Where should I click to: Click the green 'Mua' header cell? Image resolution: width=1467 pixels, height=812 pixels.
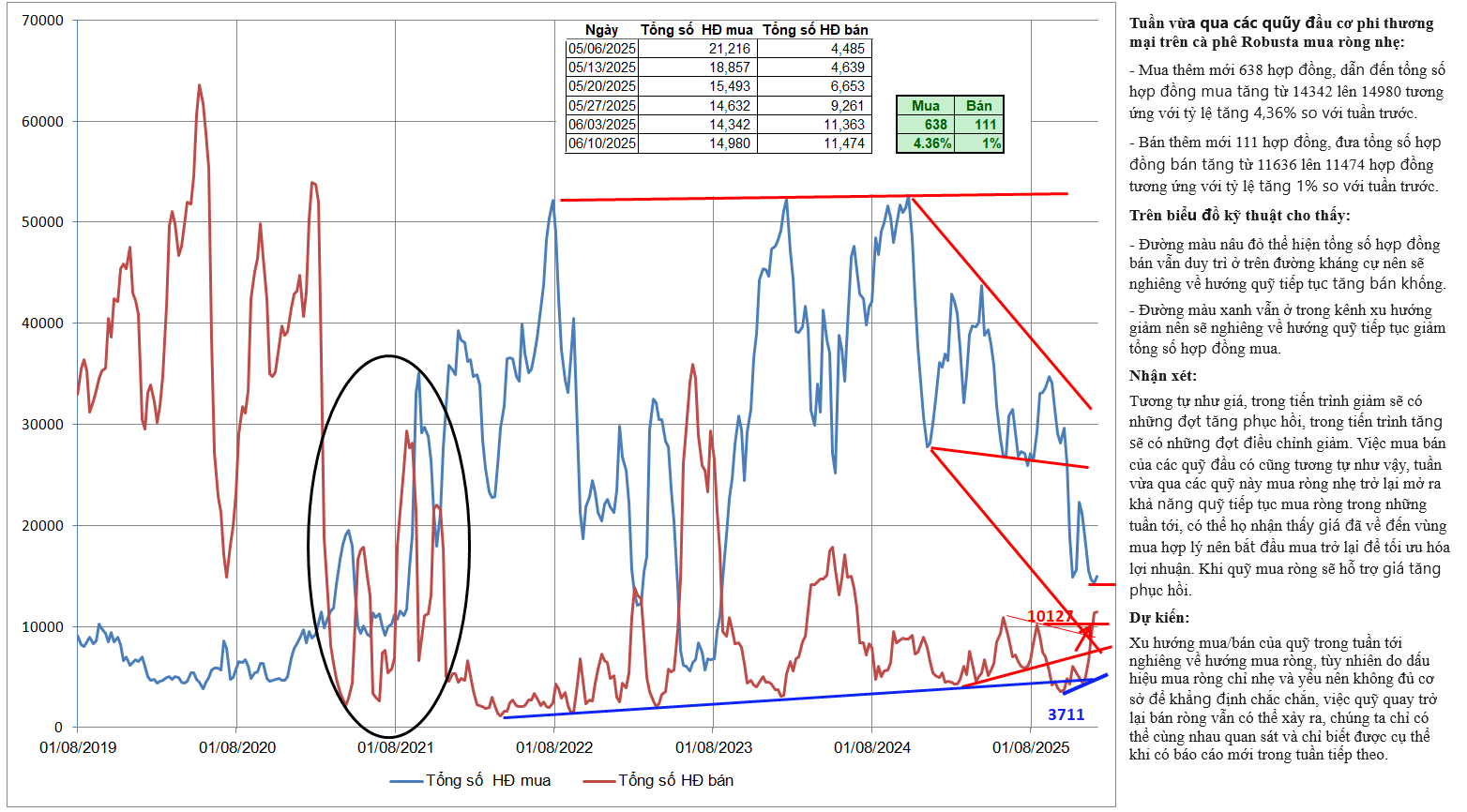click(925, 106)
